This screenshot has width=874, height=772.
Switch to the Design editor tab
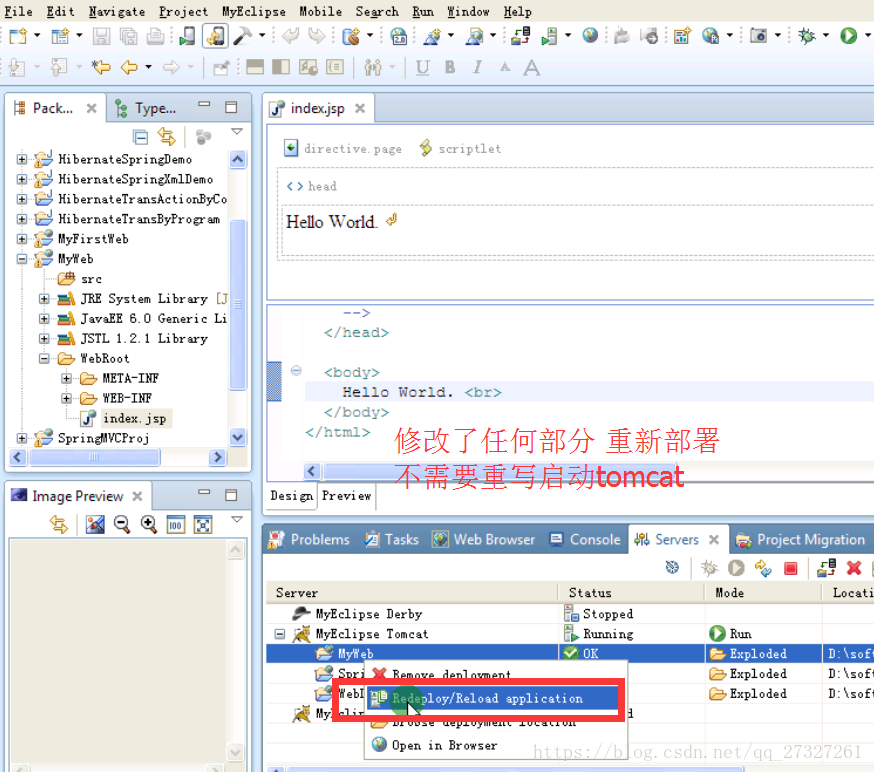tap(291, 496)
